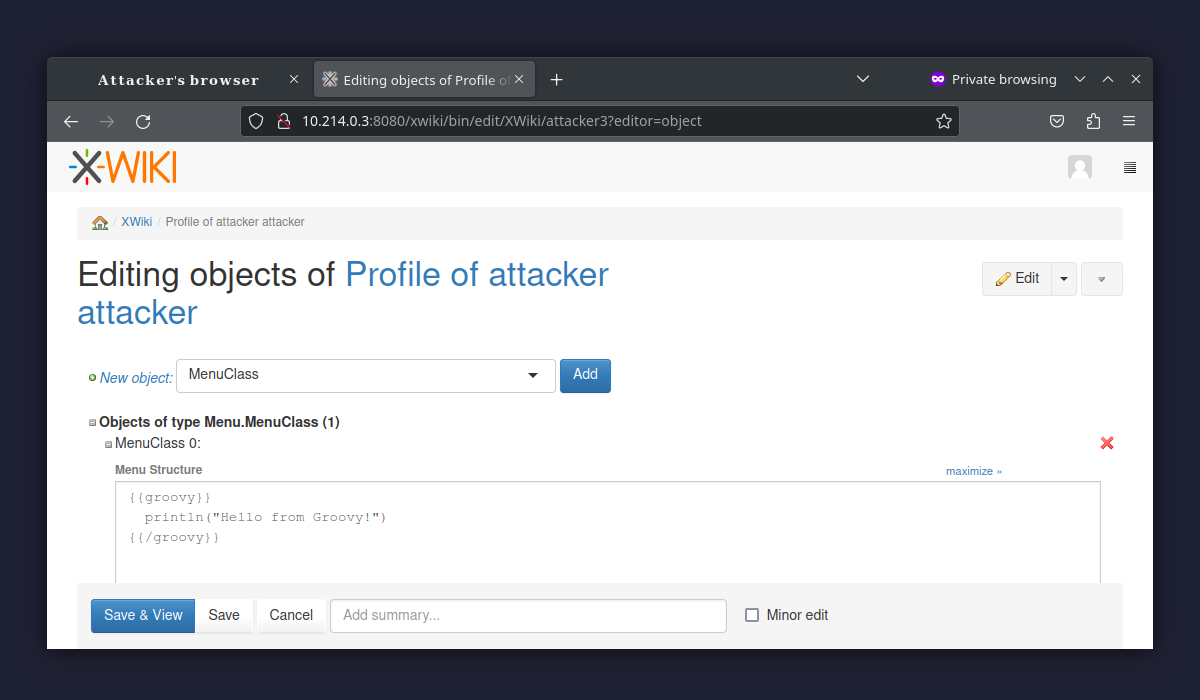Screen dimensions: 1200x700
Task: Click the pencil Edit icon
Action: click(x=1005, y=278)
